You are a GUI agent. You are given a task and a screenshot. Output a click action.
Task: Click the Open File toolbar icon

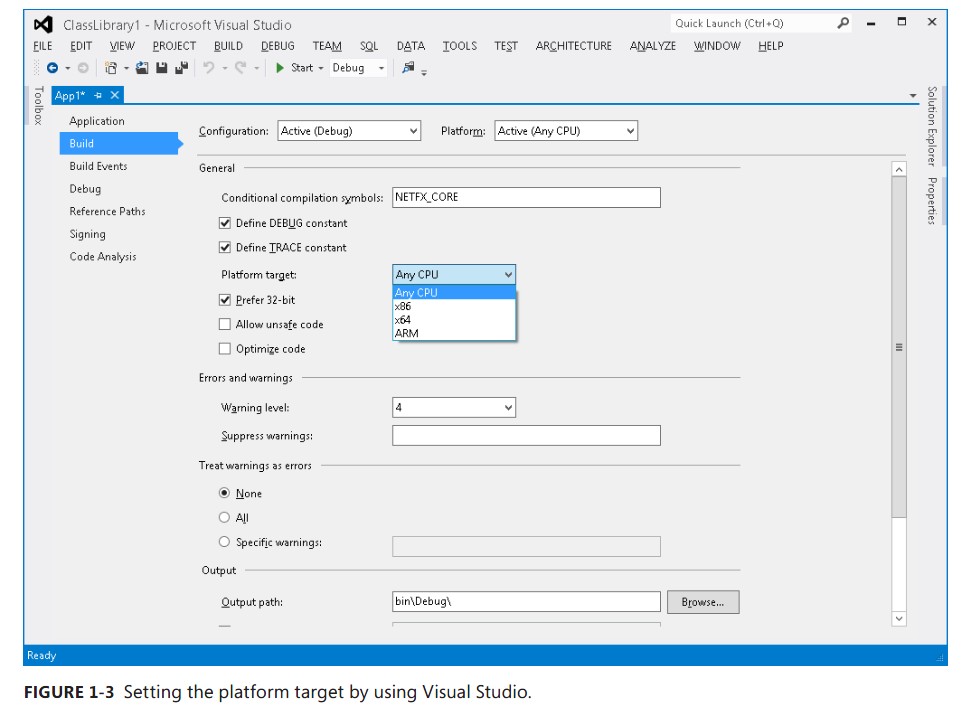coord(142,68)
